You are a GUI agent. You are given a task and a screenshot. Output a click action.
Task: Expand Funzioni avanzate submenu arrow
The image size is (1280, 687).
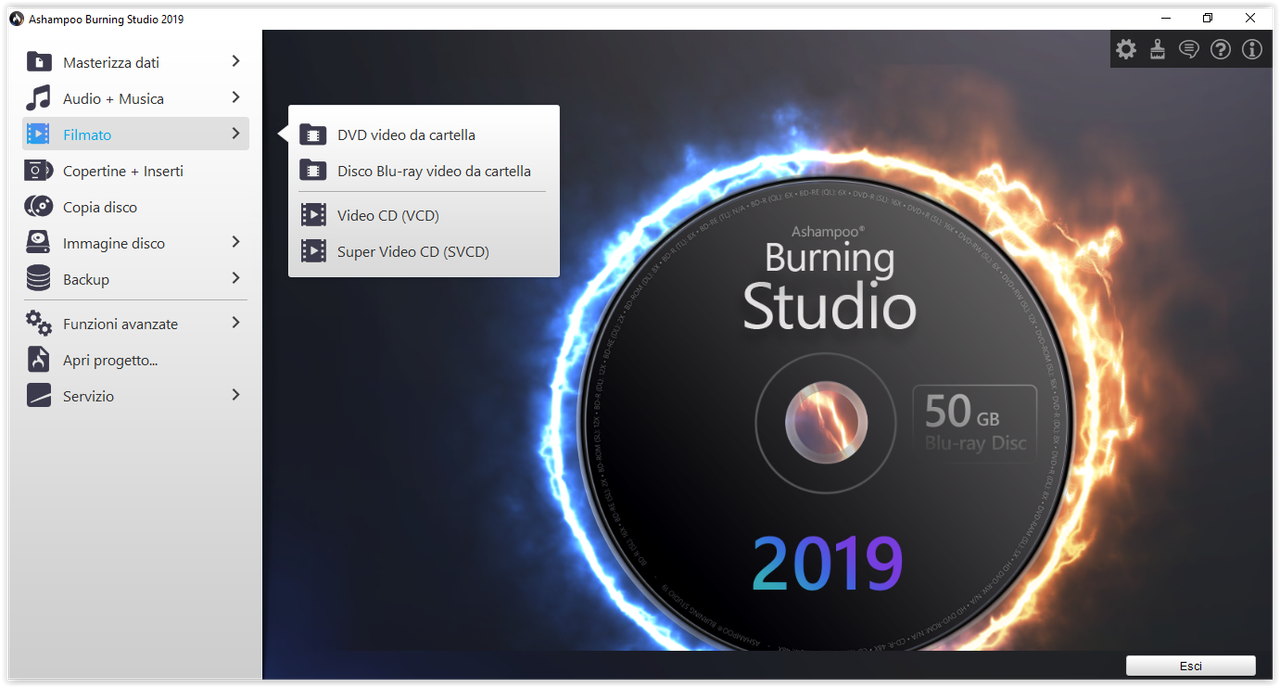tap(236, 322)
